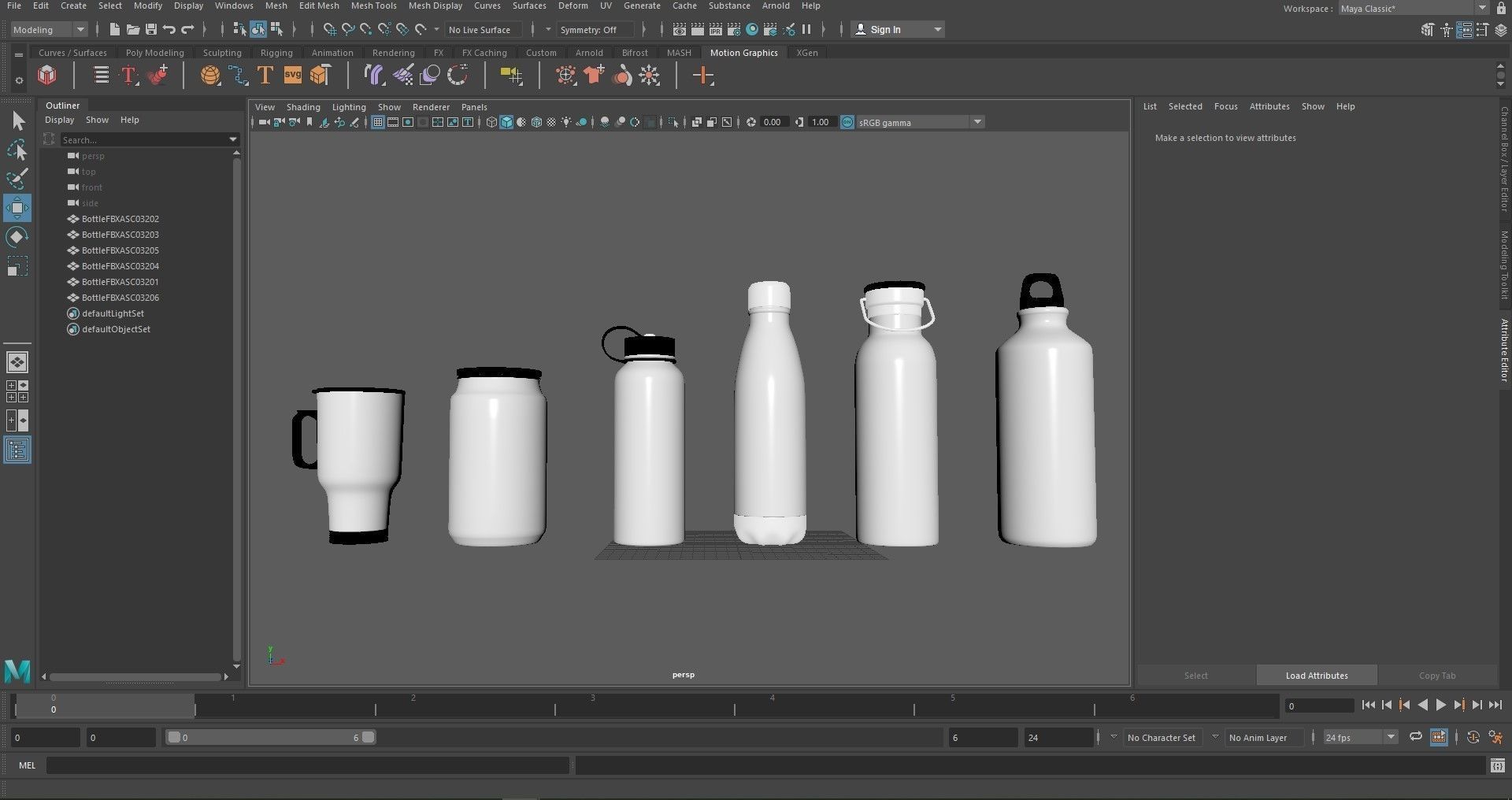Open the No Character Set dropdown arrow

click(x=1114, y=737)
